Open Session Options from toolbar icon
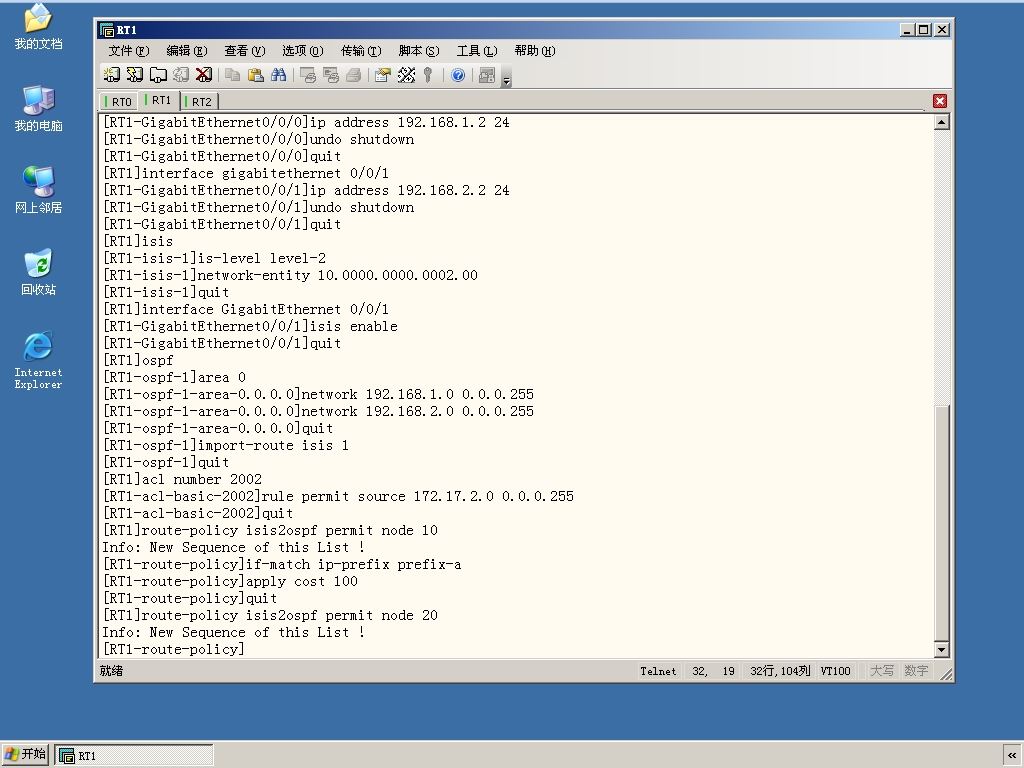This screenshot has height=768, width=1024. coord(383,75)
